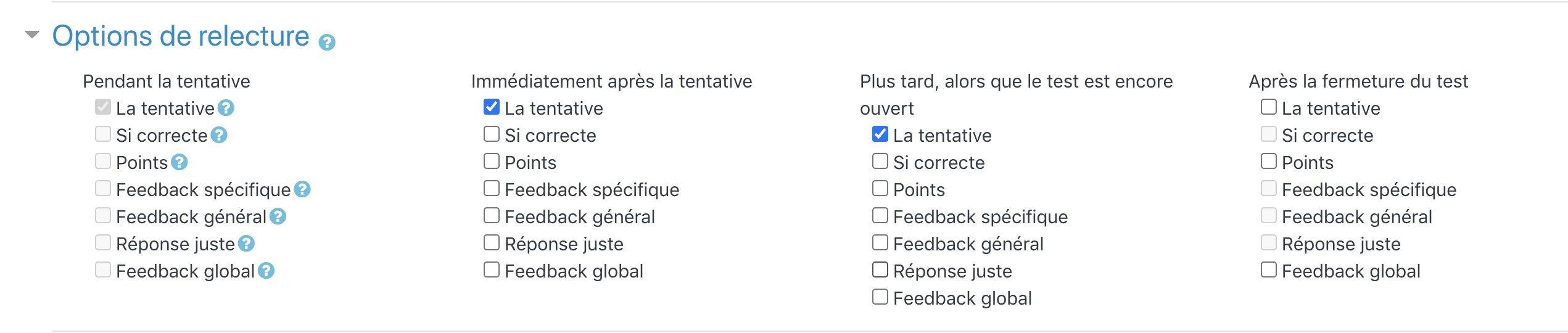Image resolution: width=1568 pixels, height=333 pixels.
Task: Enable Points under Après la fermeture du test
Action: [1269, 162]
